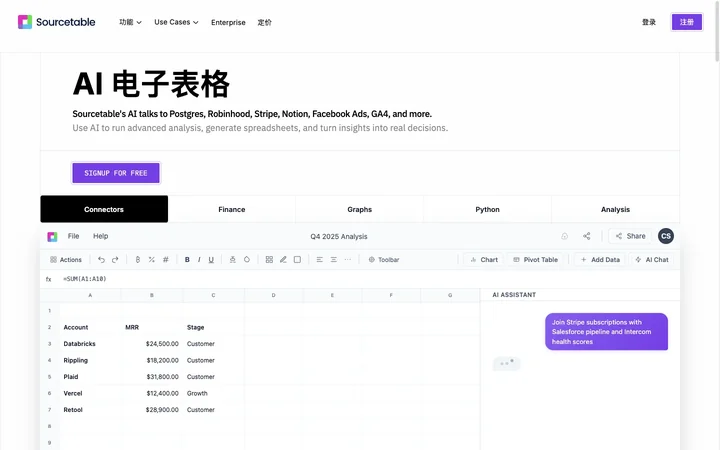Select row 3 header number
The image size is (720, 450).
point(50,344)
